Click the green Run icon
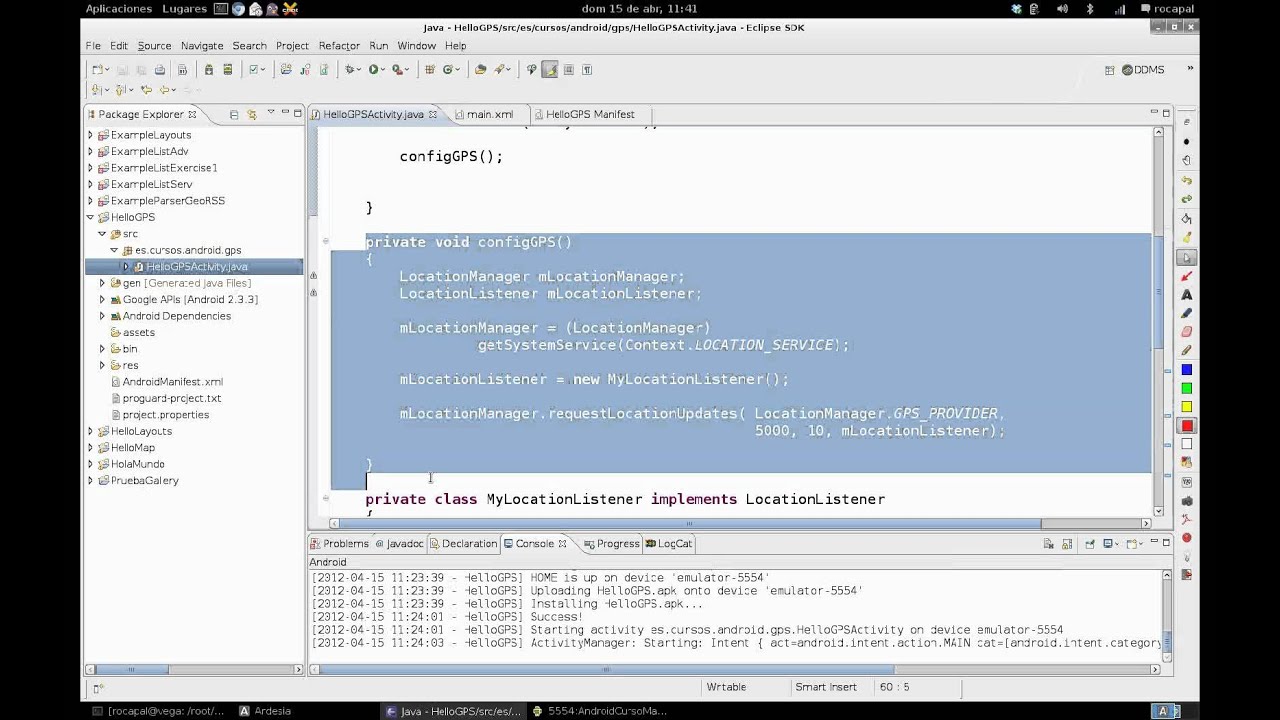 pos(373,69)
